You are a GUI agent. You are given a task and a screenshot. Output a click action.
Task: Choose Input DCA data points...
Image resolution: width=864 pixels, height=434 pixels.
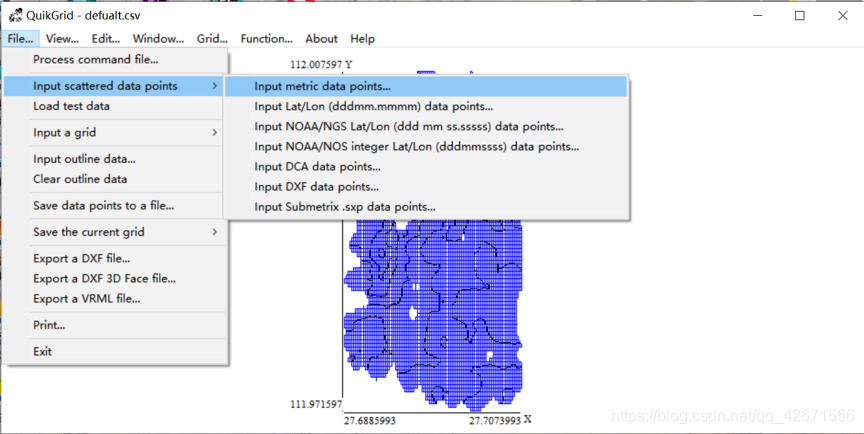426,167
